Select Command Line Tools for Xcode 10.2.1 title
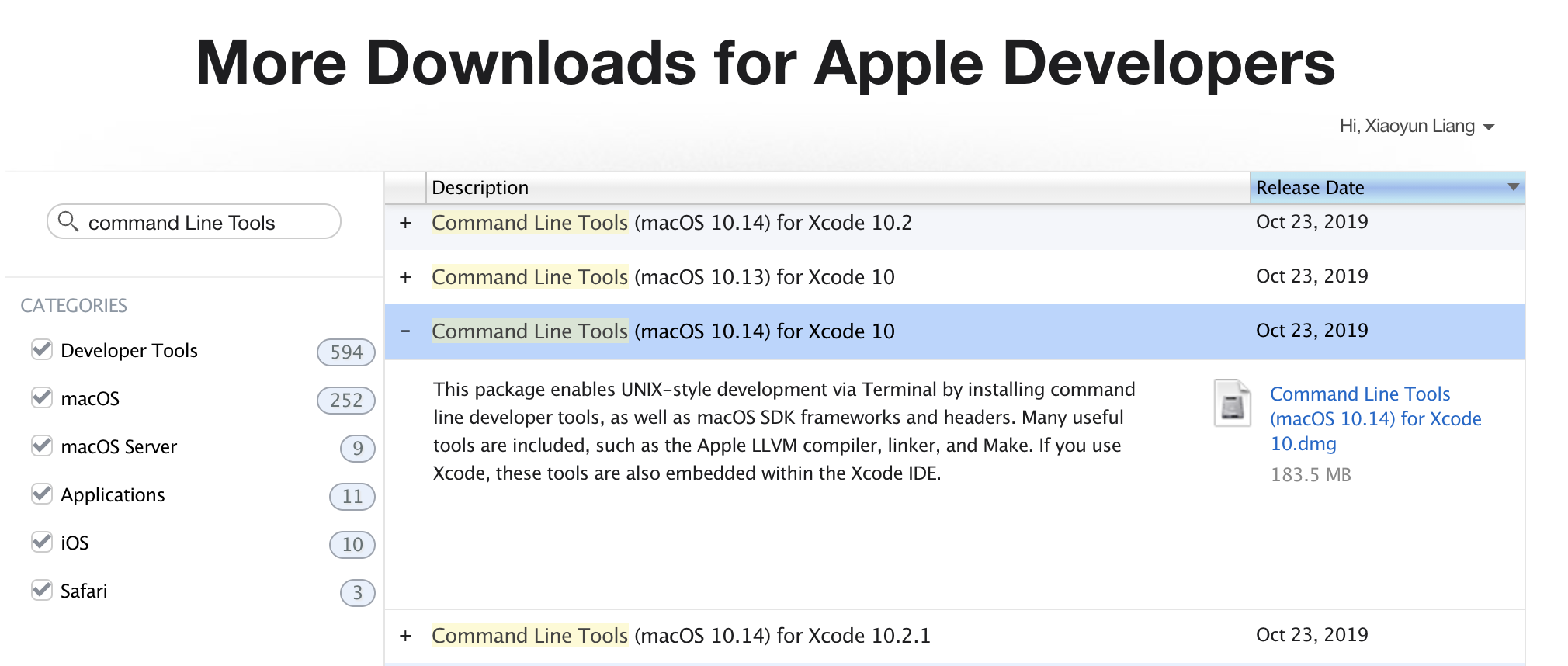 tap(681, 636)
